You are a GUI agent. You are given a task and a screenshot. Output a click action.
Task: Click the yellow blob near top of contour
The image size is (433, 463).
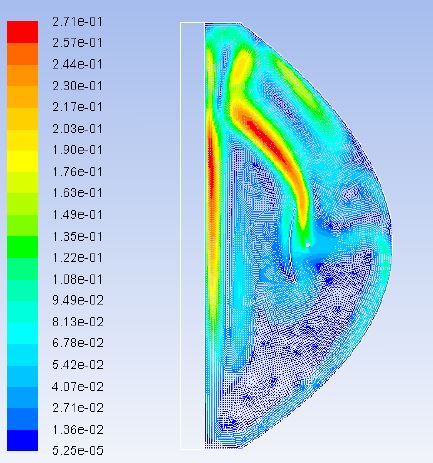point(241,66)
